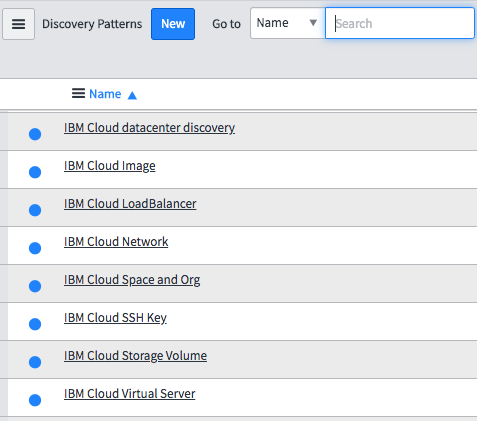477x421 pixels.
Task: Focus the Search input field
Action: (x=400, y=23)
